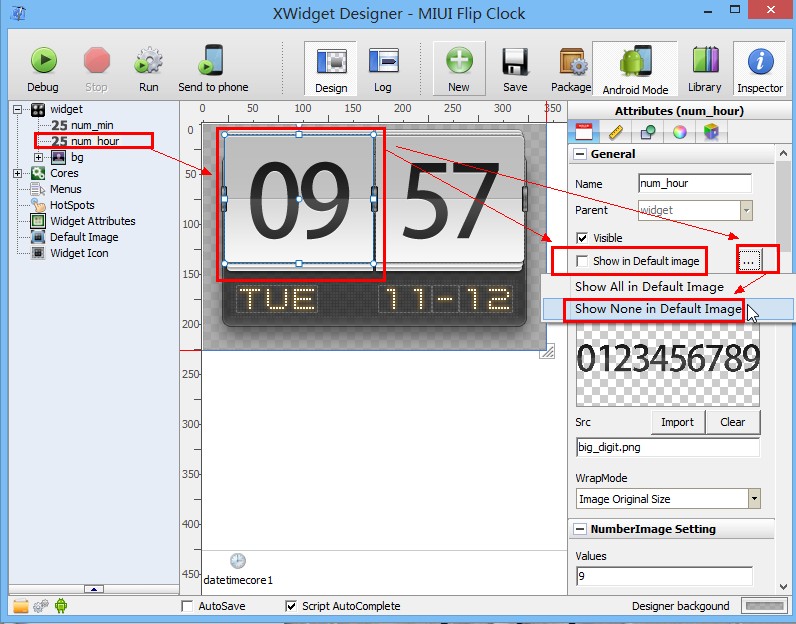
Task: Clear the Src image
Action: pos(733,422)
